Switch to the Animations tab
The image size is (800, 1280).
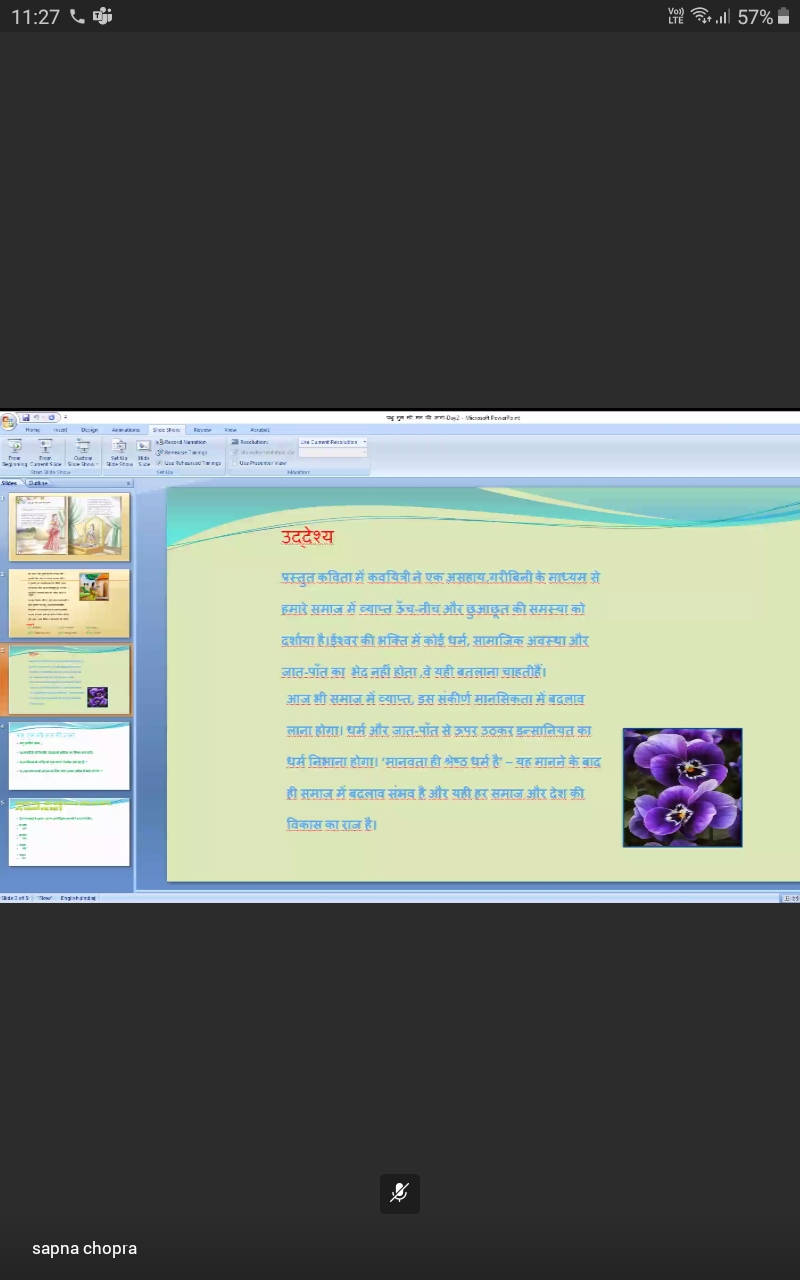pos(126,430)
